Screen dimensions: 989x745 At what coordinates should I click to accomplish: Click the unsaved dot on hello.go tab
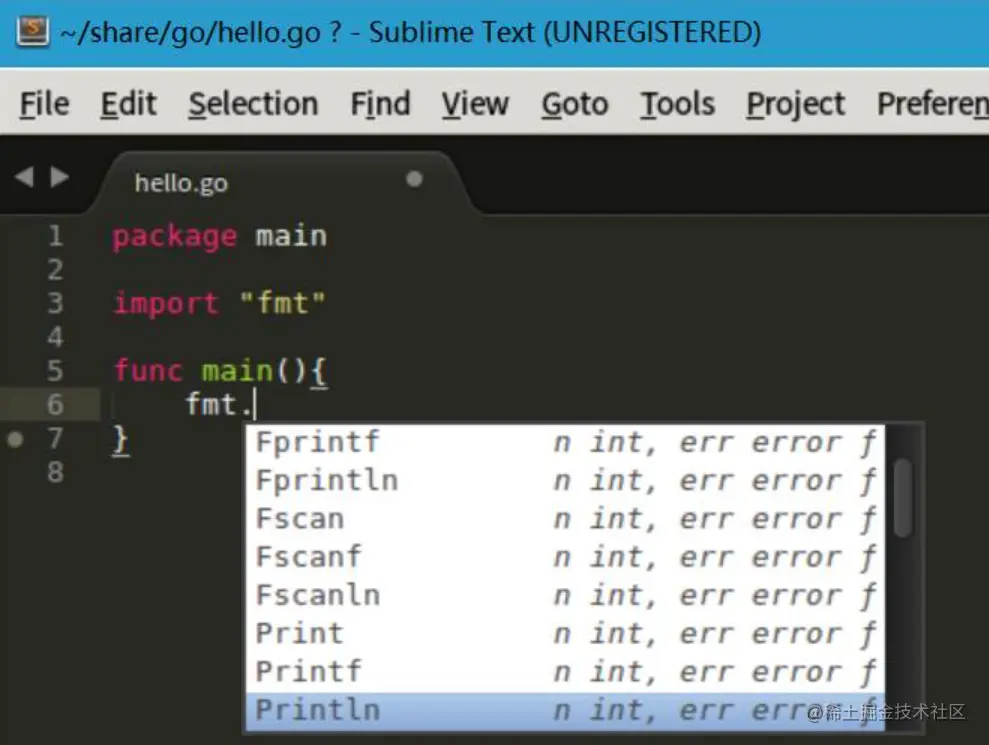(414, 179)
